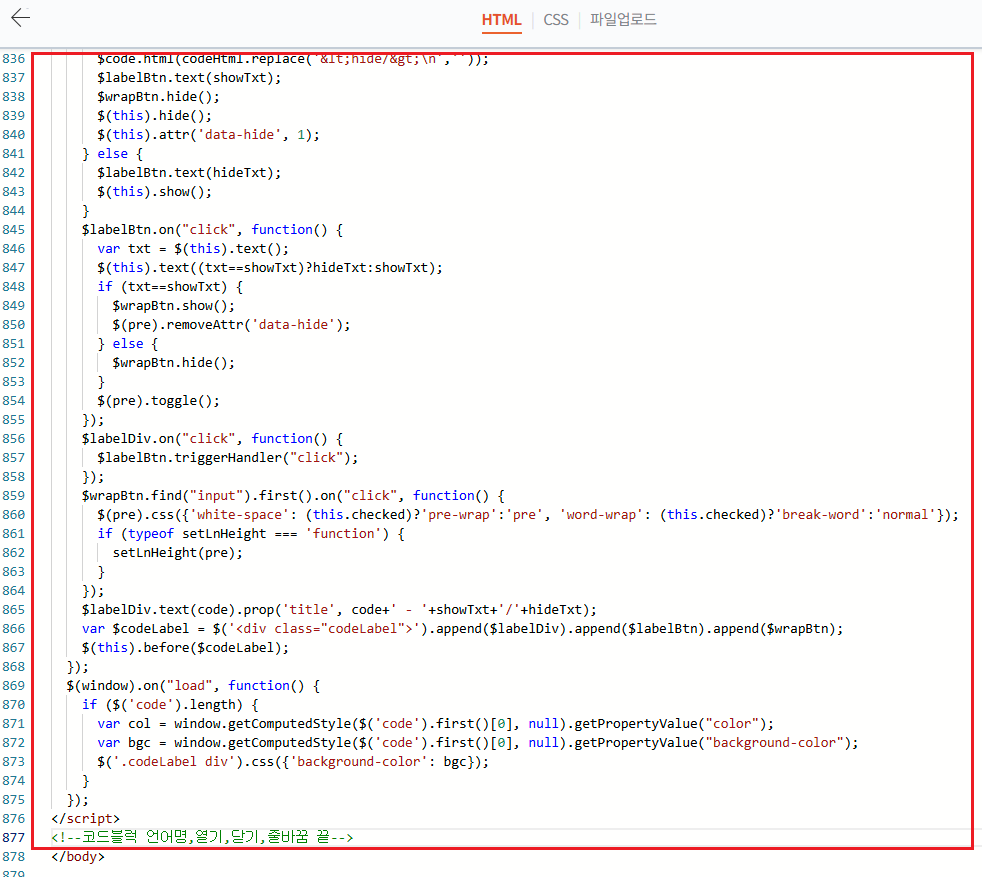Place cursor on $labelDiv.text(code).prop line

(x=339, y=610)
